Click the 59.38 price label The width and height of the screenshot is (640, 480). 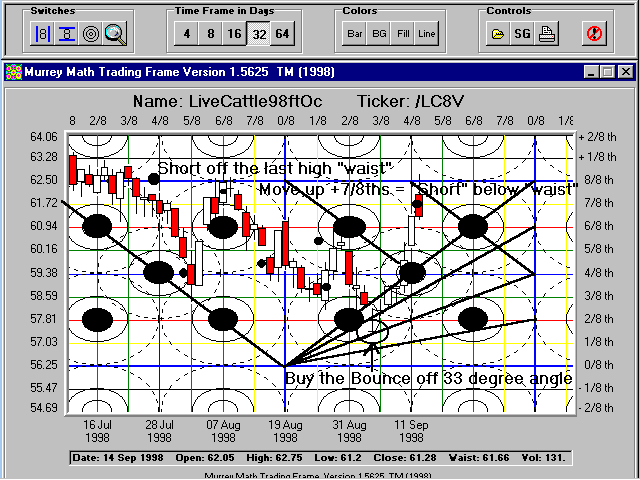[x=44, y=272]
